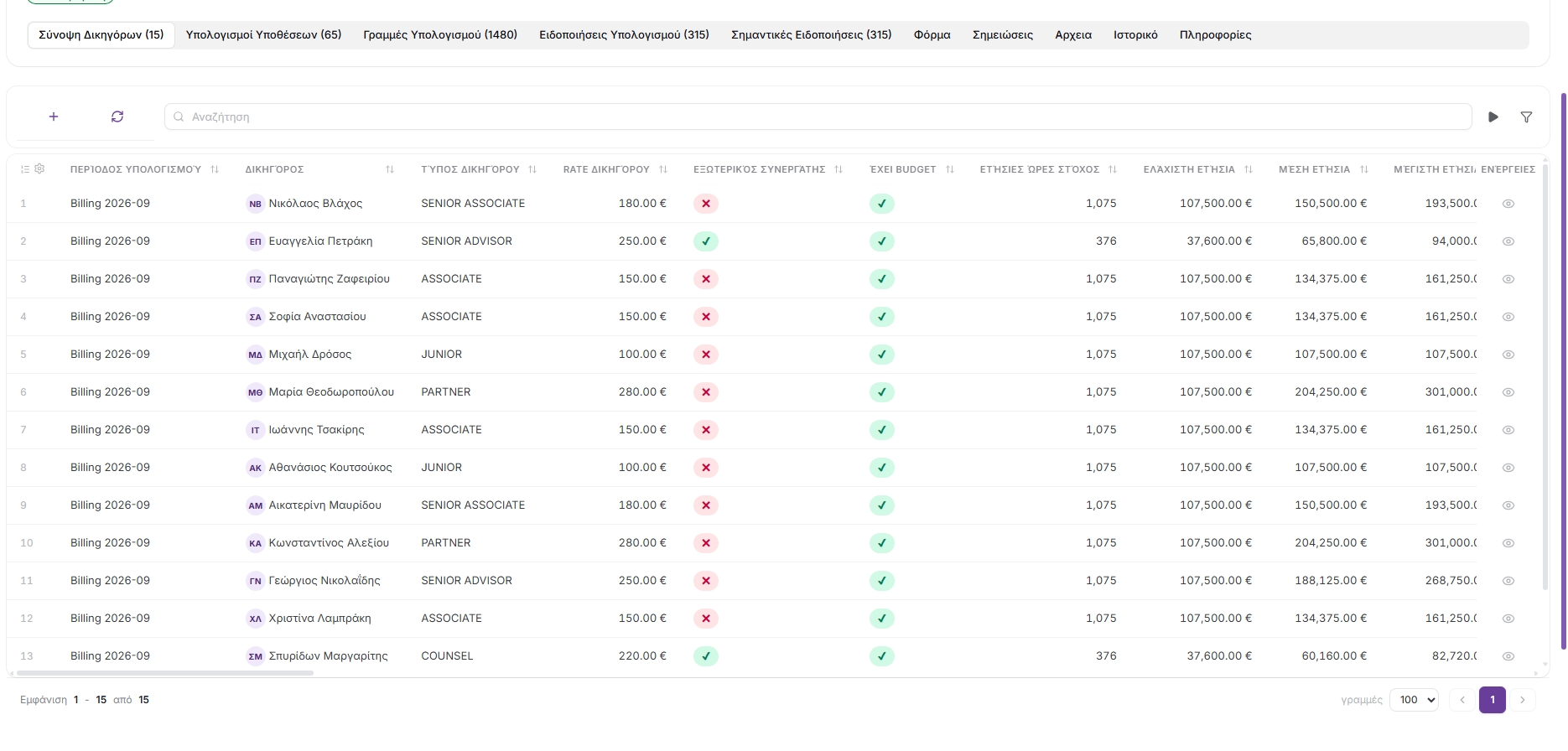This screenshot has height=751, width=1568.
Task: Sort by Τύπος Δικηγόρου column arrows
Action: [x=532, y=169]
